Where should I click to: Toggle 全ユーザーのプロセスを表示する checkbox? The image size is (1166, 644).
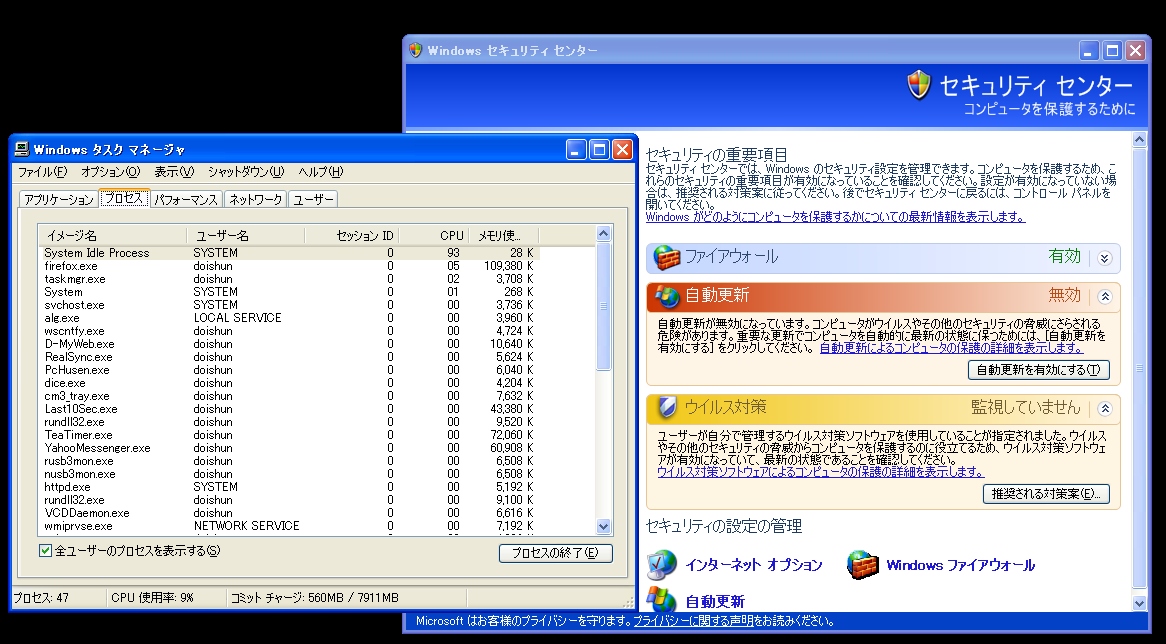[x=45, y=551]
